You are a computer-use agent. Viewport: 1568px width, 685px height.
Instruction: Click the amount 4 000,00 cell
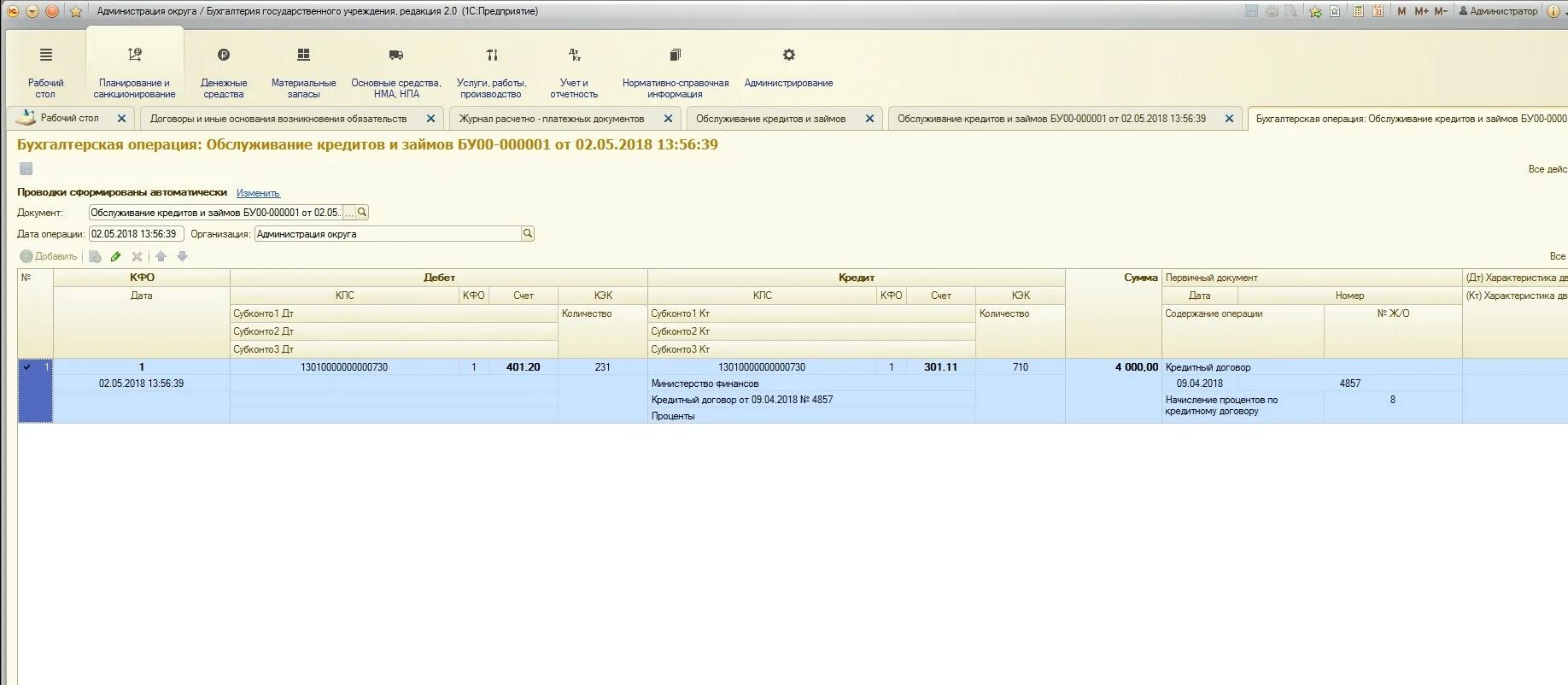1113,367
